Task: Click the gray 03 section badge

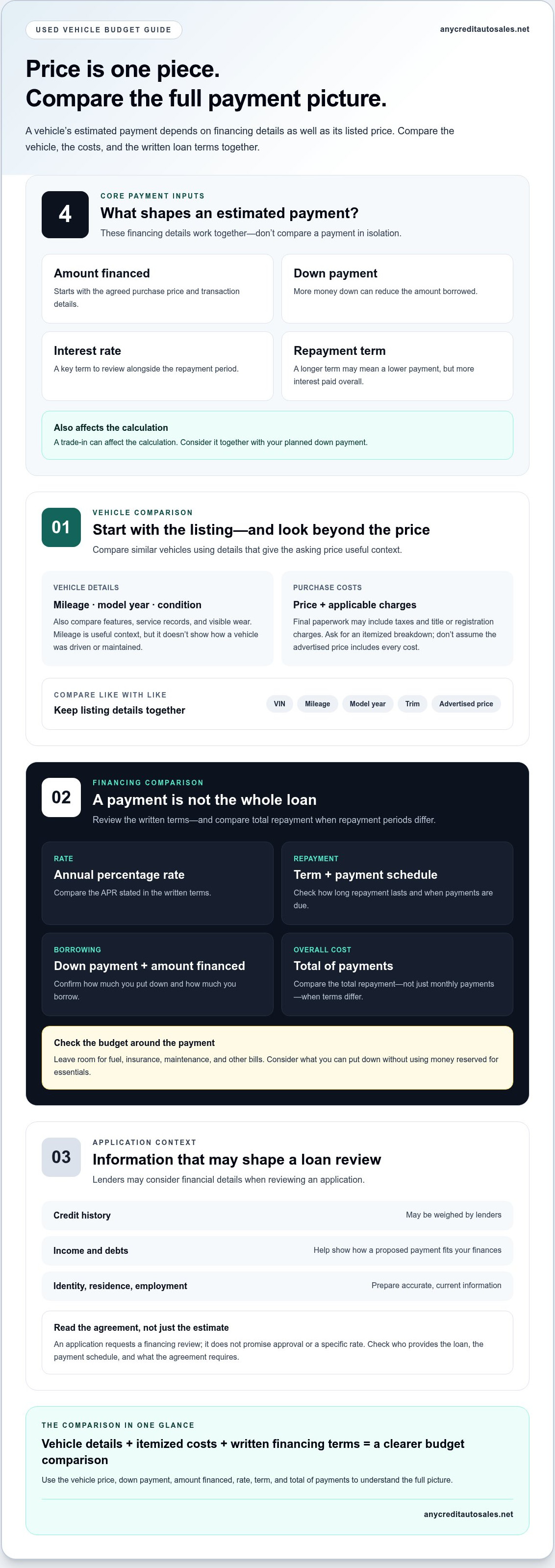Action: [61, 1157]
